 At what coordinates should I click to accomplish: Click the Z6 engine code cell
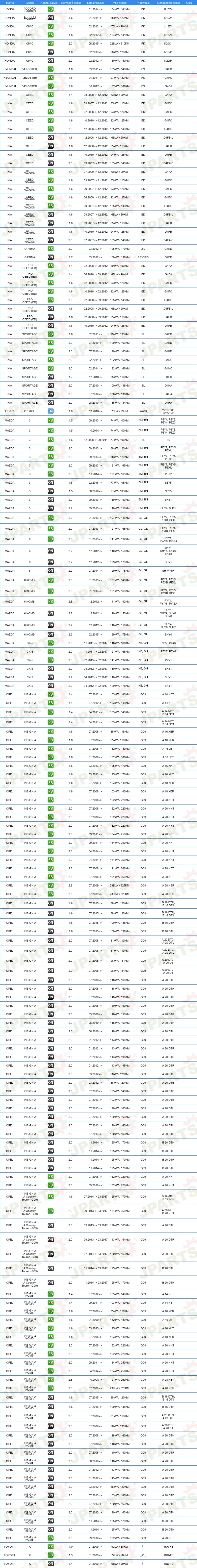168,440
